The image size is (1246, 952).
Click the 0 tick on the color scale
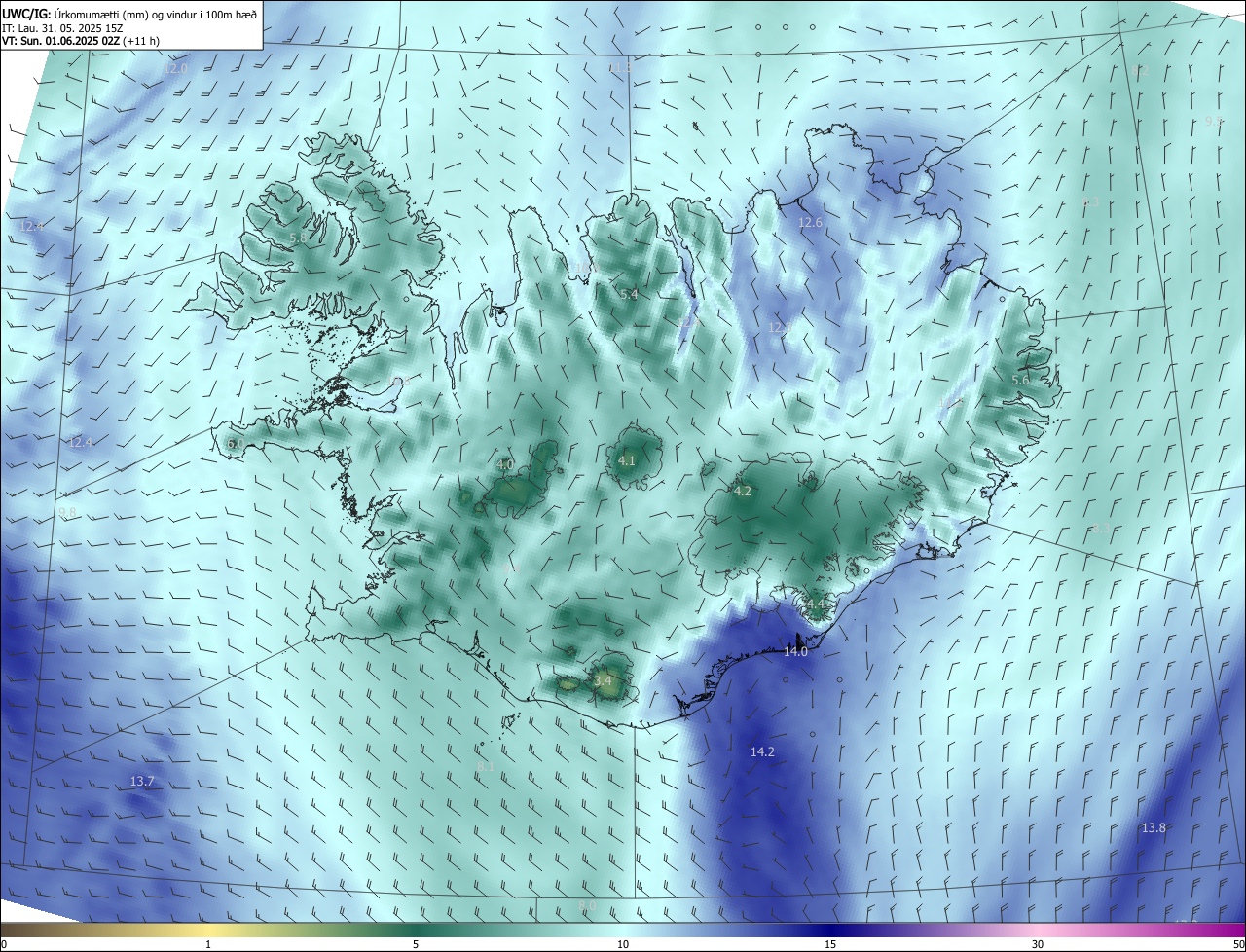pyautogui.click(x=3, y=944)
